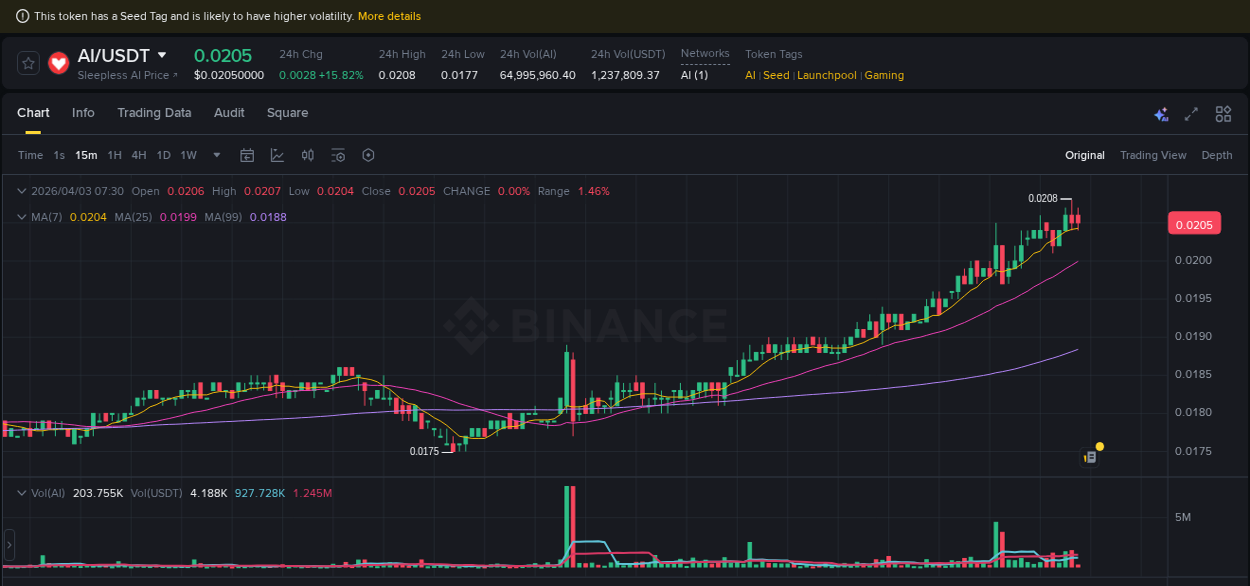Click the info icon in the Seed Tag banner
1250x586 pixels.
(x=23, y=15)
